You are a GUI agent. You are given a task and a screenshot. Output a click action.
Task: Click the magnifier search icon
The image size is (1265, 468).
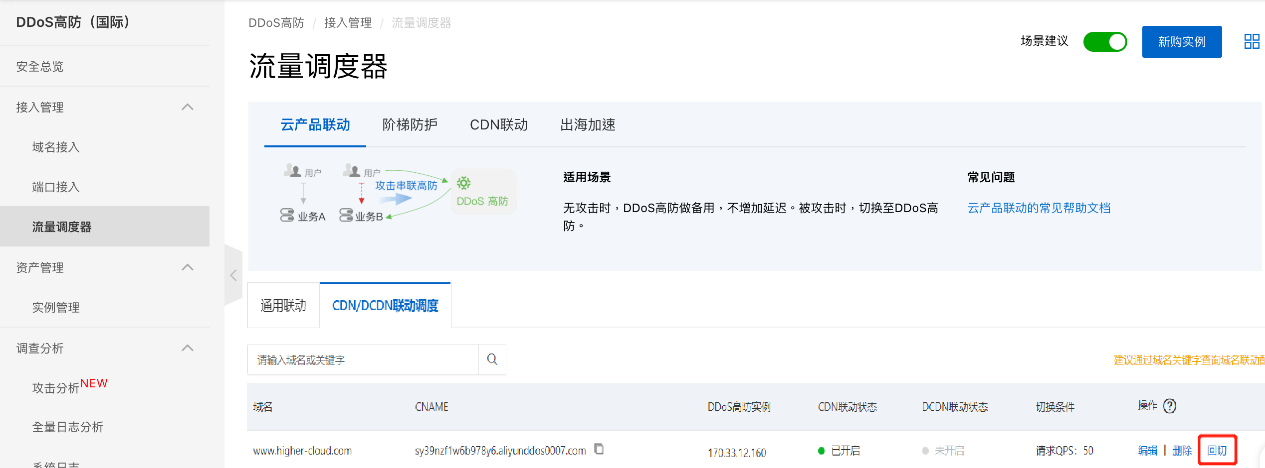coord(492,359)
